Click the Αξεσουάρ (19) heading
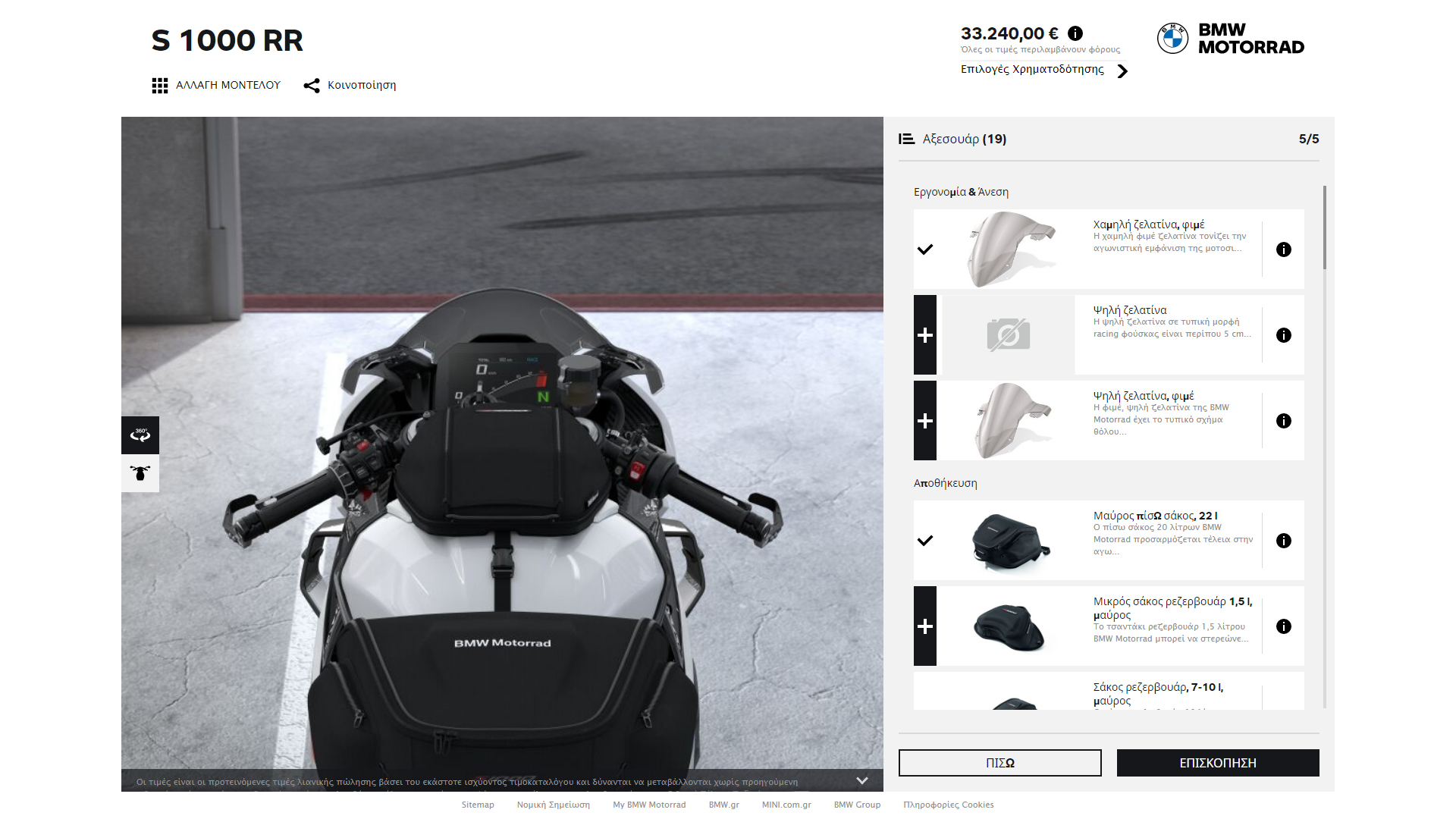The width and height of the screenshot is (1456, 819). point(965,139)
